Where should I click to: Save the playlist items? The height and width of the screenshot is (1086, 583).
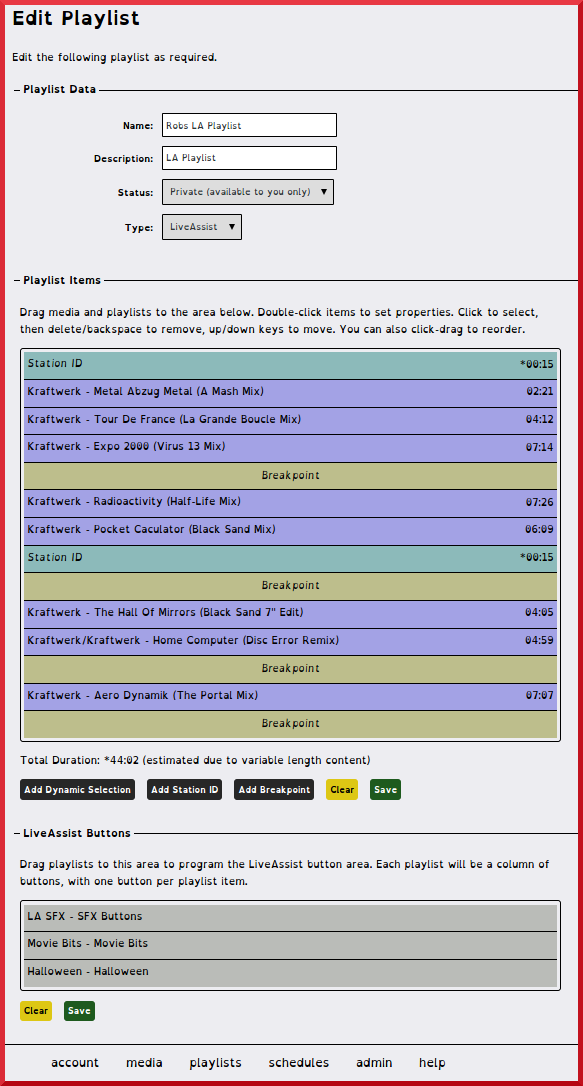tap(386, 790)
